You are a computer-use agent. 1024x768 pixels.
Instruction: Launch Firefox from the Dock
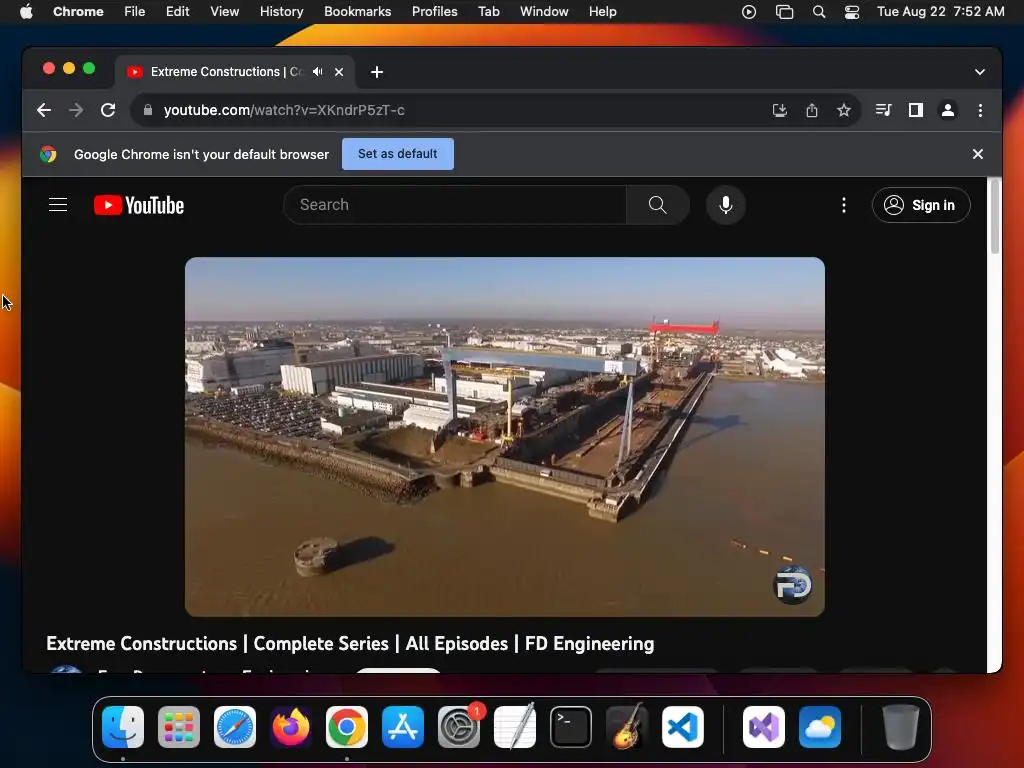click(x=291, y=727)
